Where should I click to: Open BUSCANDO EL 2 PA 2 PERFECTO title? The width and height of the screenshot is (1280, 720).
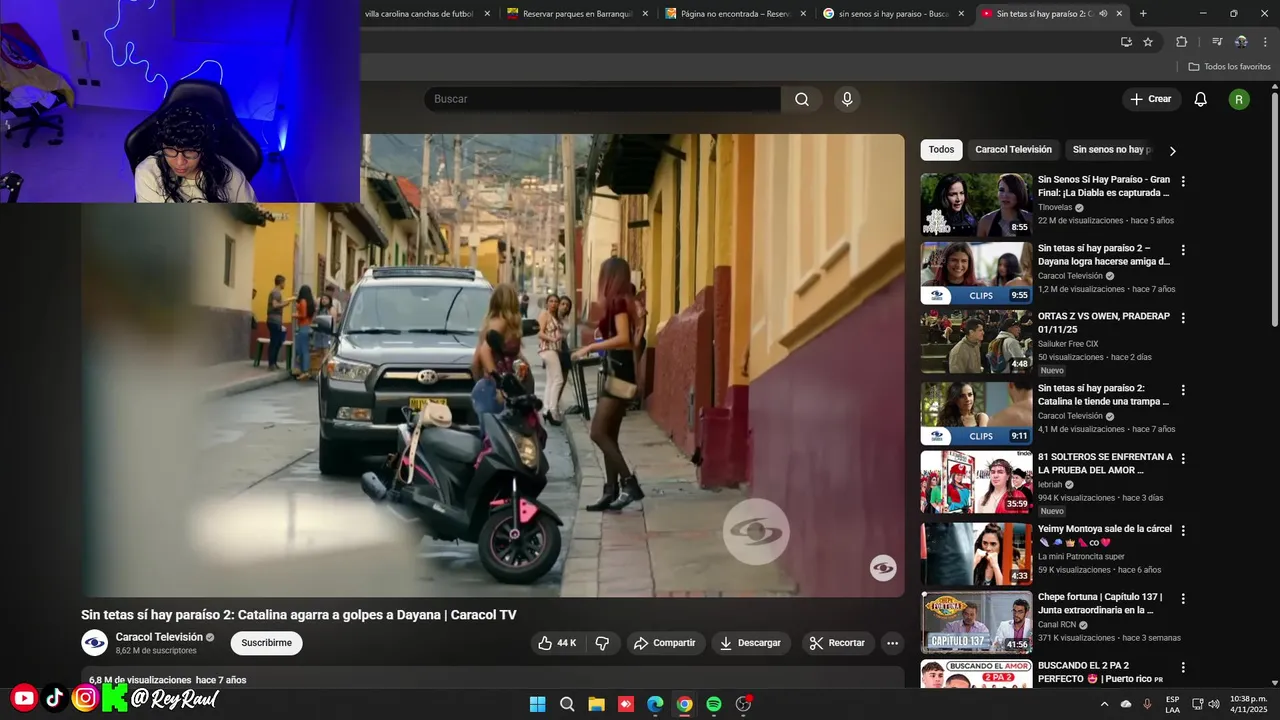click(x=1100, y=672)
